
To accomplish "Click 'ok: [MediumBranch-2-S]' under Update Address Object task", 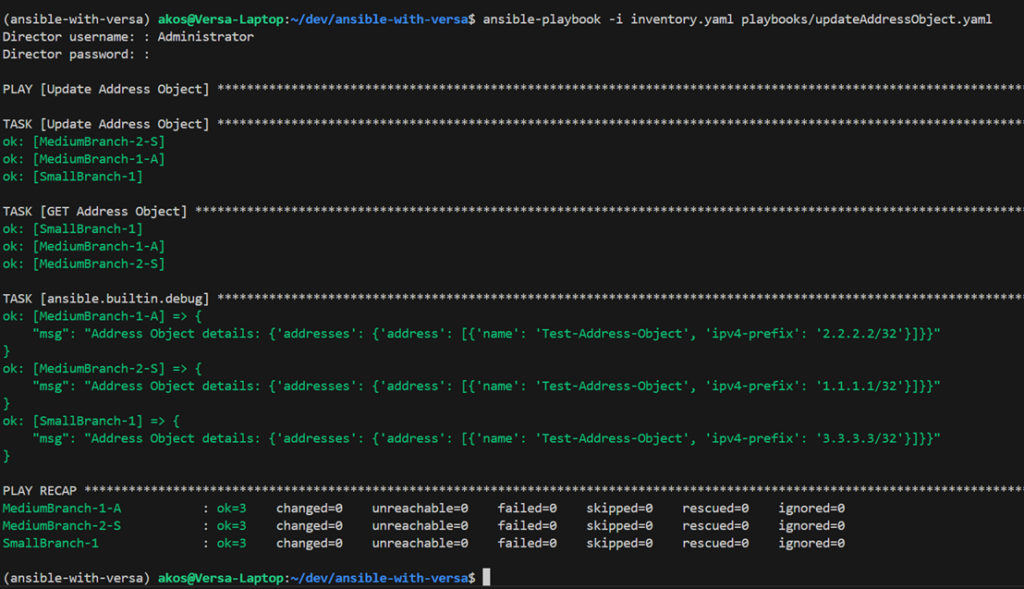I will point(84,142).
